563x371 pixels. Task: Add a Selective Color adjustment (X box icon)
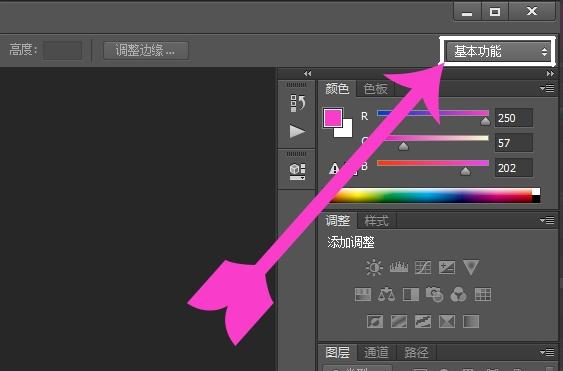(447, 321)
